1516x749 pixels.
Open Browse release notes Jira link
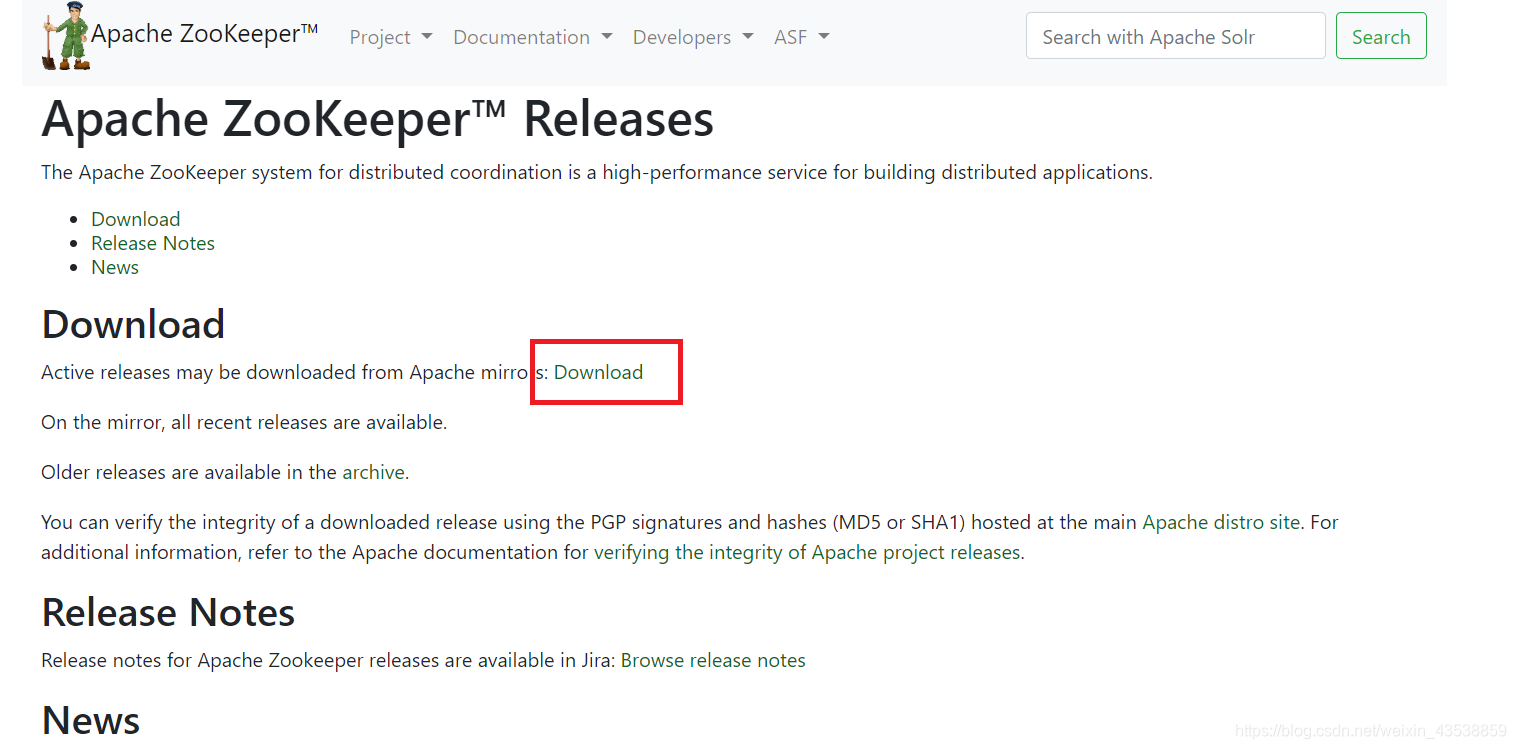pos(713,660)
